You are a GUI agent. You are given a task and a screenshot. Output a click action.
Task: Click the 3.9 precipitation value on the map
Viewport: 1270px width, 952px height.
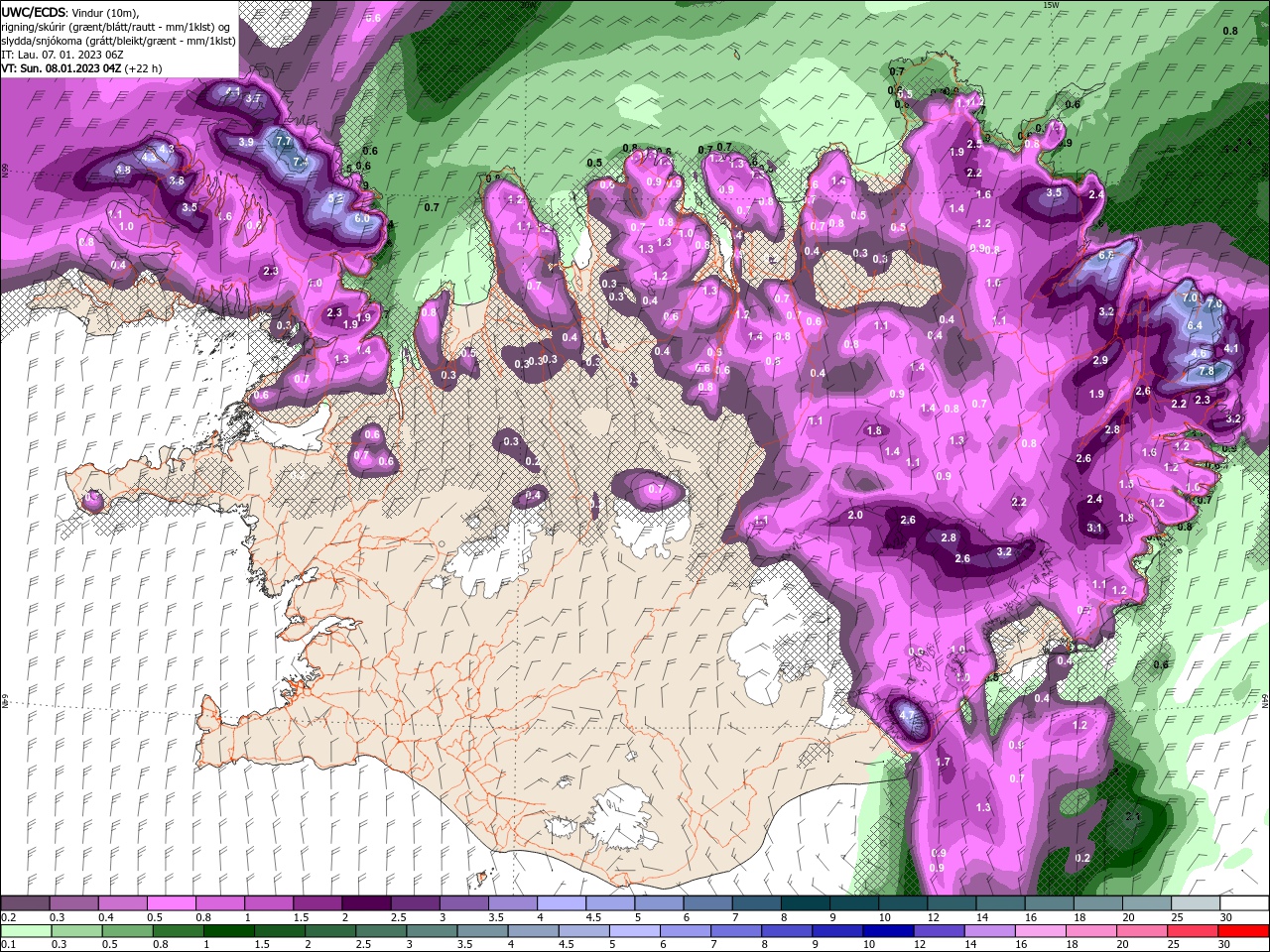(x=246, y=142)
